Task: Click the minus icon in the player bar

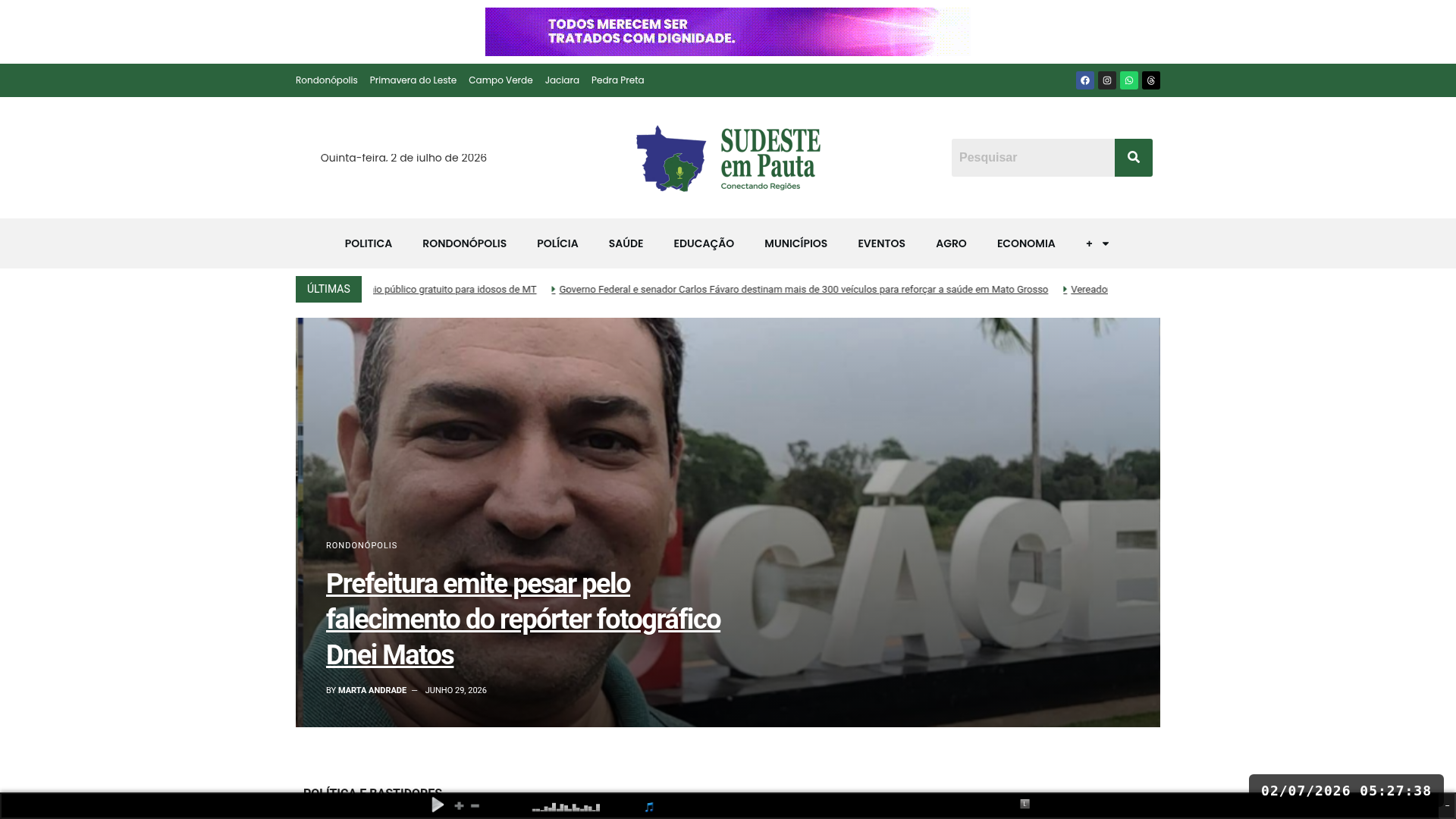Action: (475, 805)
